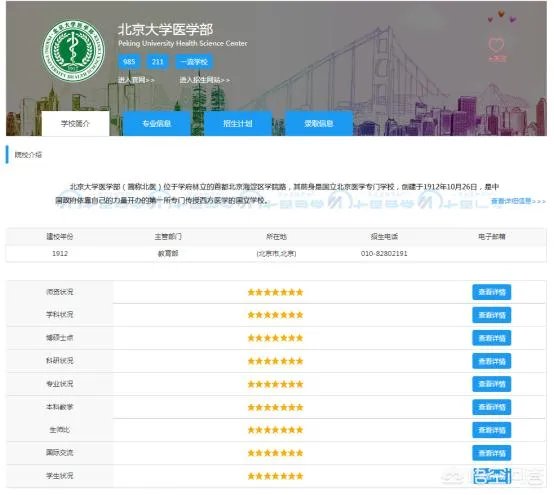Click the 生师比 row label
Viewport: 554px width, 495px height.
(x=60, y=430)
